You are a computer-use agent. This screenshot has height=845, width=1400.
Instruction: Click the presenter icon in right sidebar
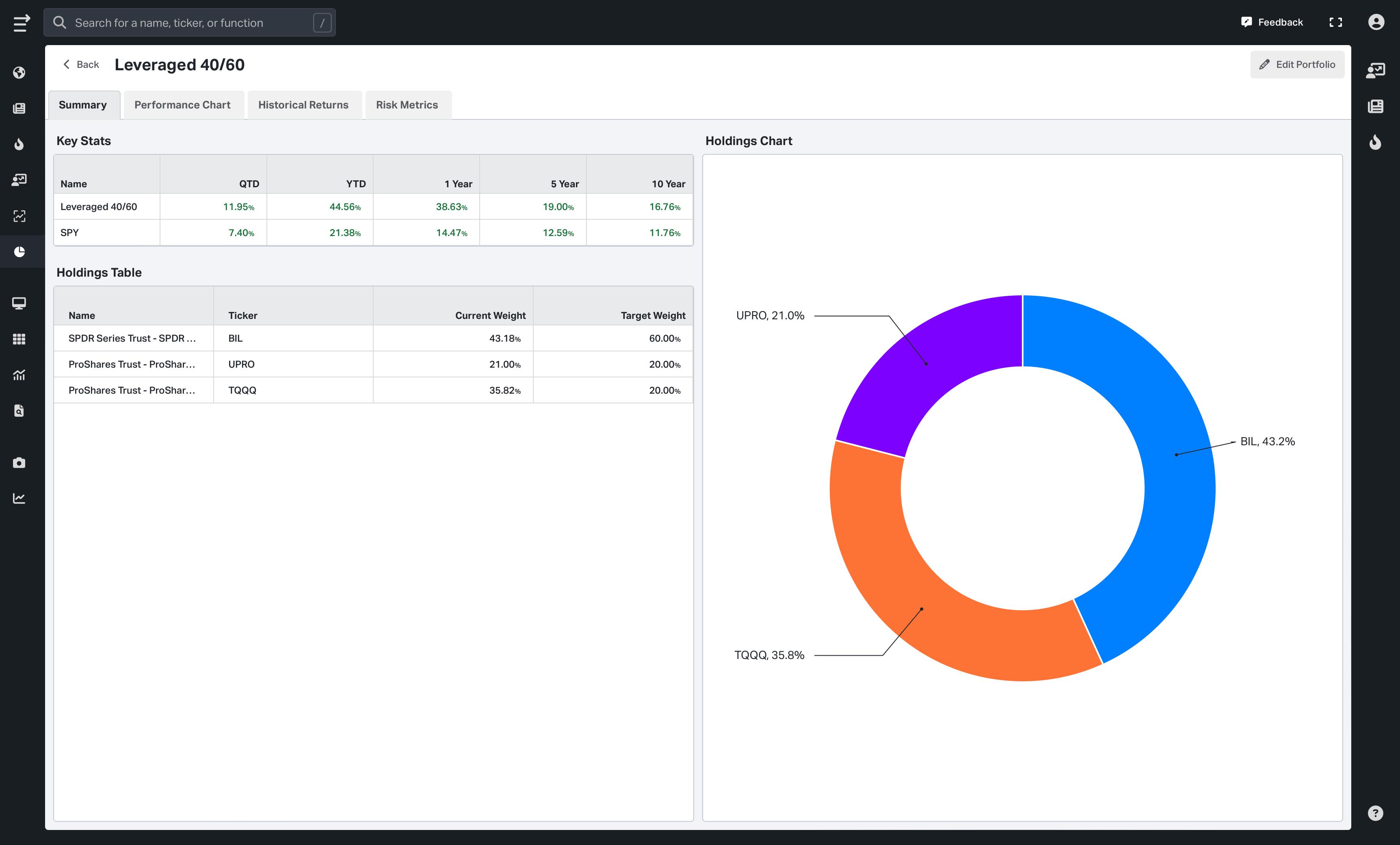pos(1376,70)
